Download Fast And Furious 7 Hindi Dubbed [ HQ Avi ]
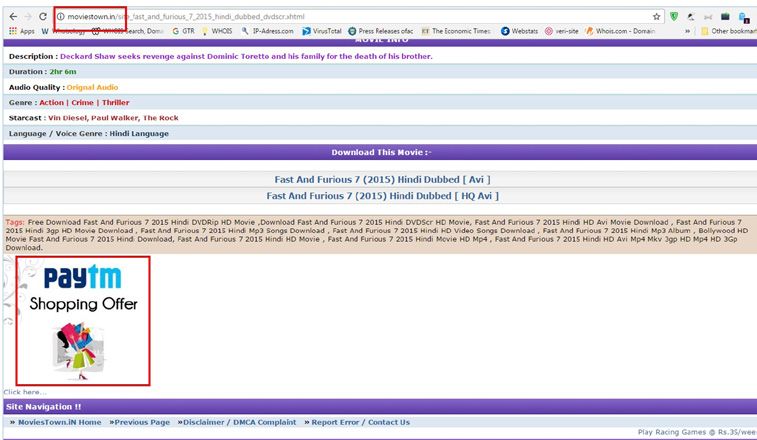757x440 pixels. coord(382,196)
